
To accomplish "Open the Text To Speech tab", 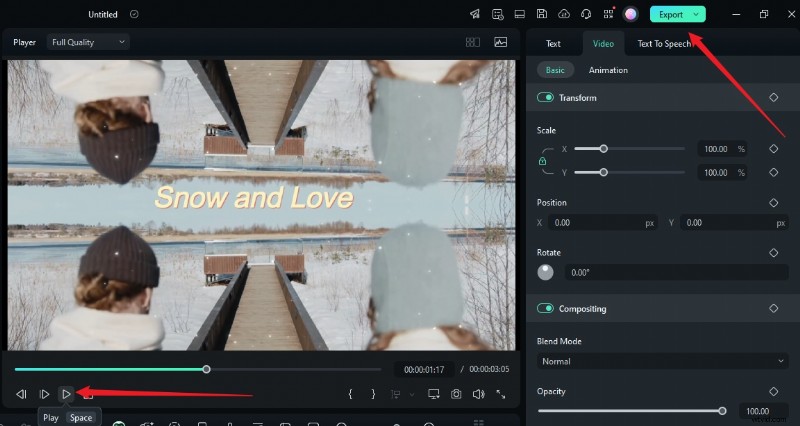I will click(x=664, y=44).
